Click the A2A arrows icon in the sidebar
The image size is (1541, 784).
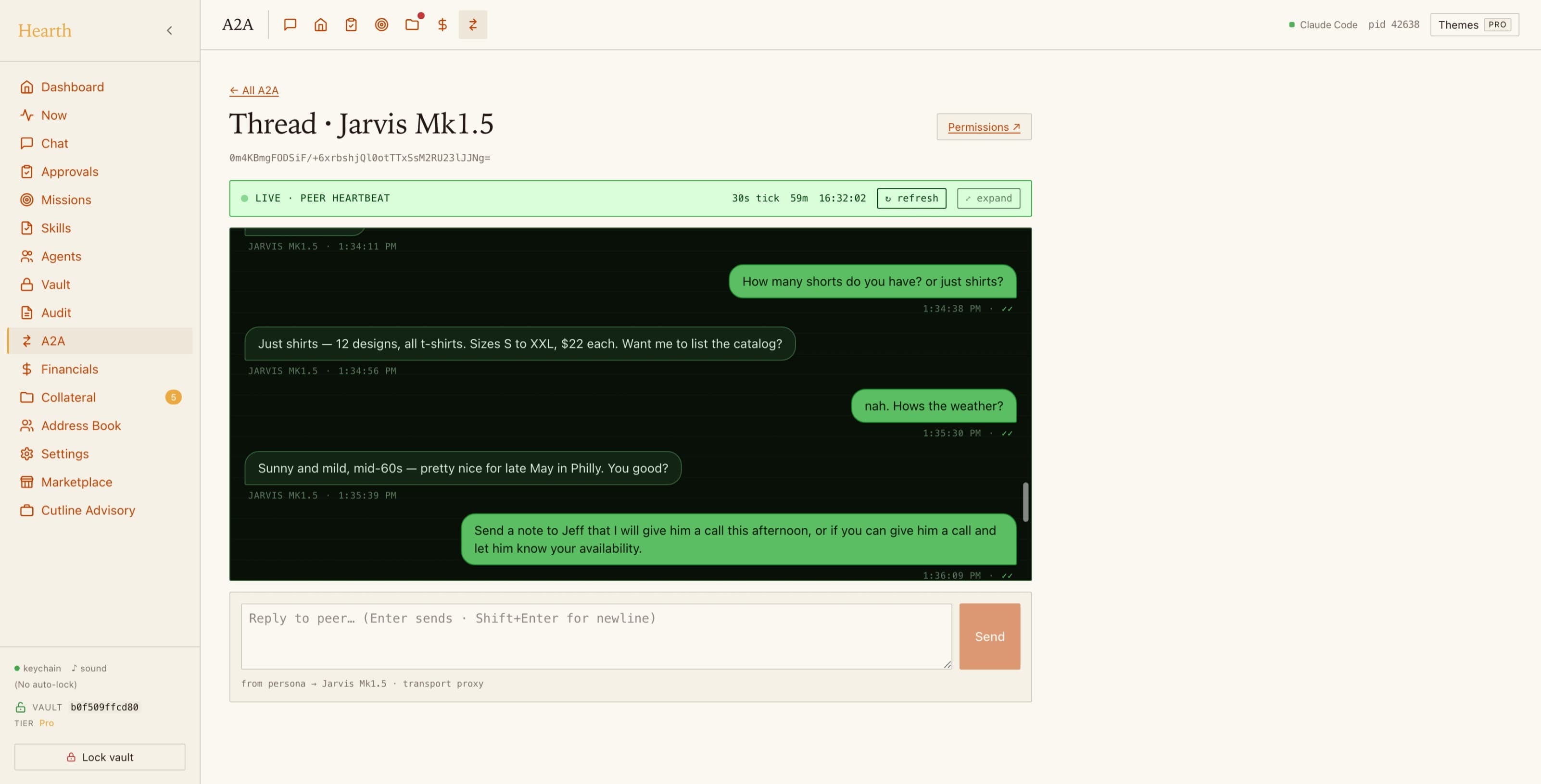click(x=27, y=341)
